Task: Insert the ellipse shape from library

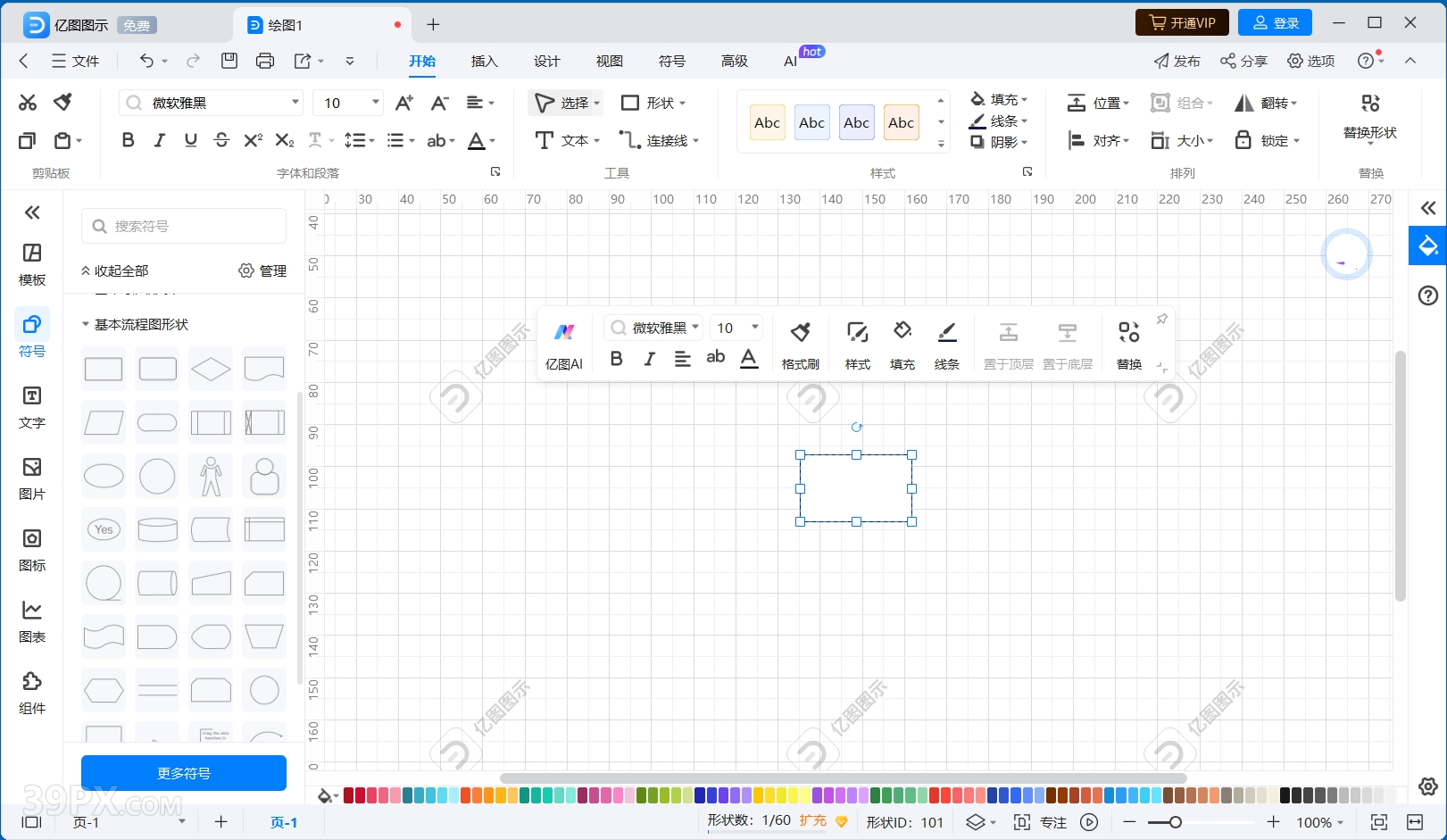Action: tap(104, 477)
